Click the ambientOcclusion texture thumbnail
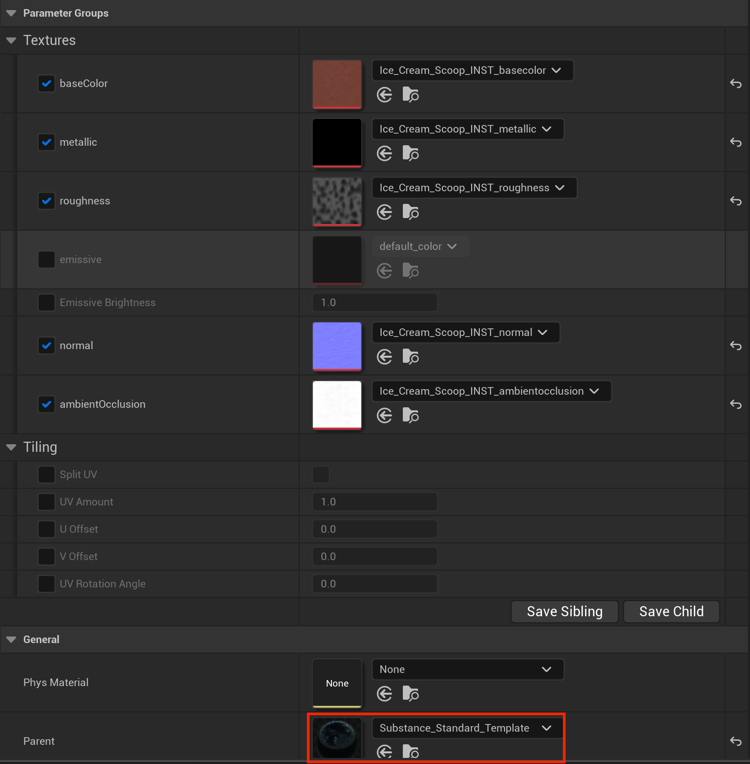The width and height of the screenshot is (750, 764). [337, 404]
